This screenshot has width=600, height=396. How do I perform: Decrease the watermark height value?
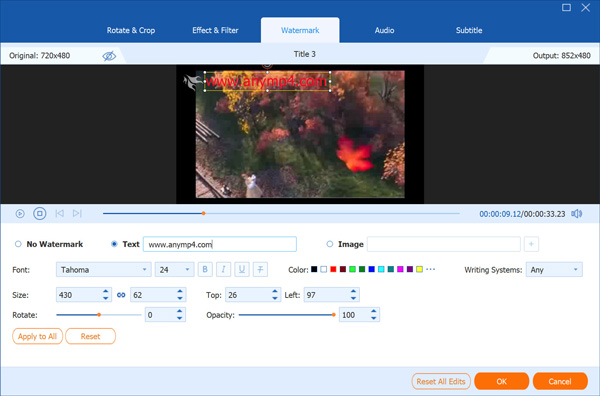pyautogui.click(x=180, y=298)
